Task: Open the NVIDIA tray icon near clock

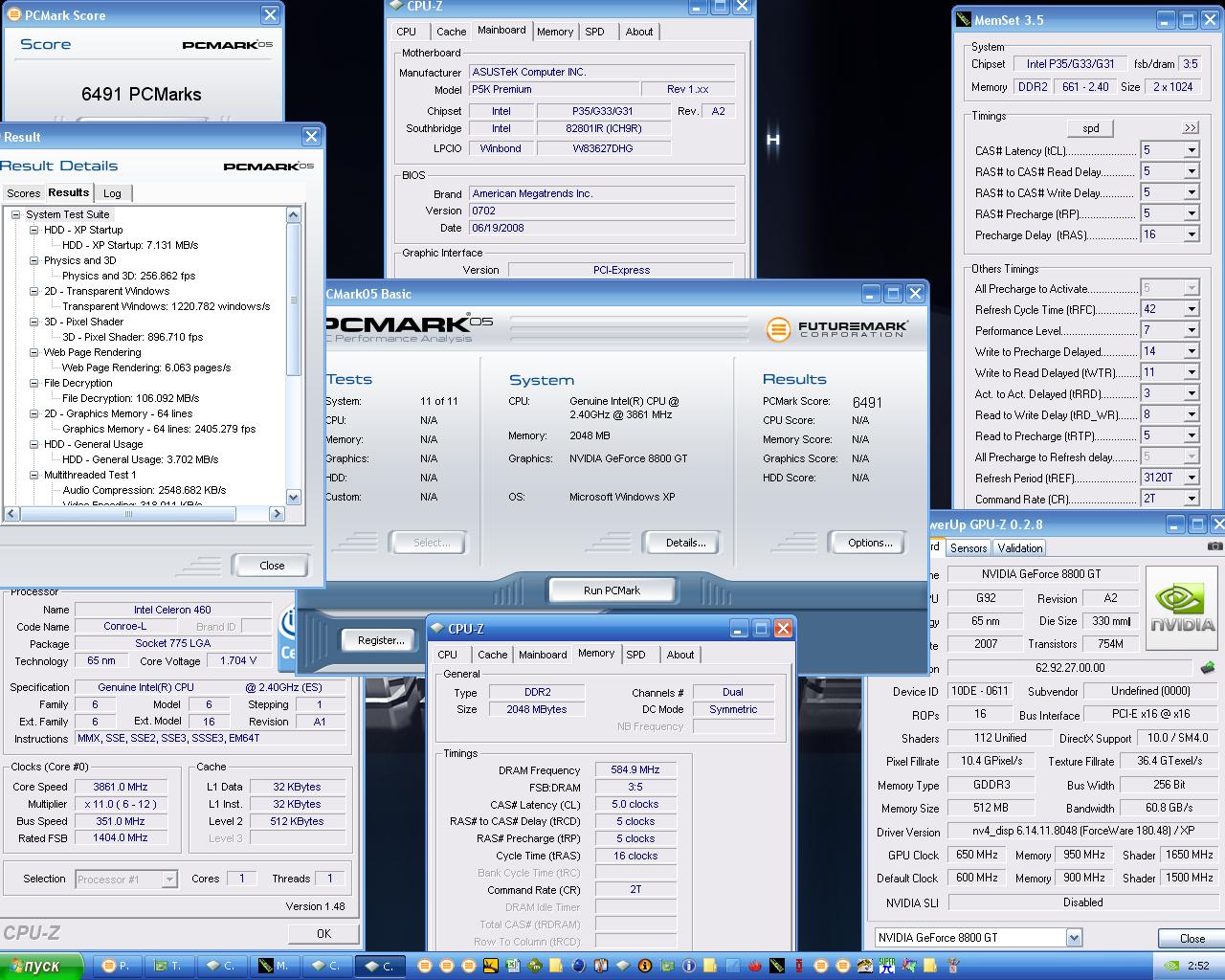Action: click(x=1170, y=966)
